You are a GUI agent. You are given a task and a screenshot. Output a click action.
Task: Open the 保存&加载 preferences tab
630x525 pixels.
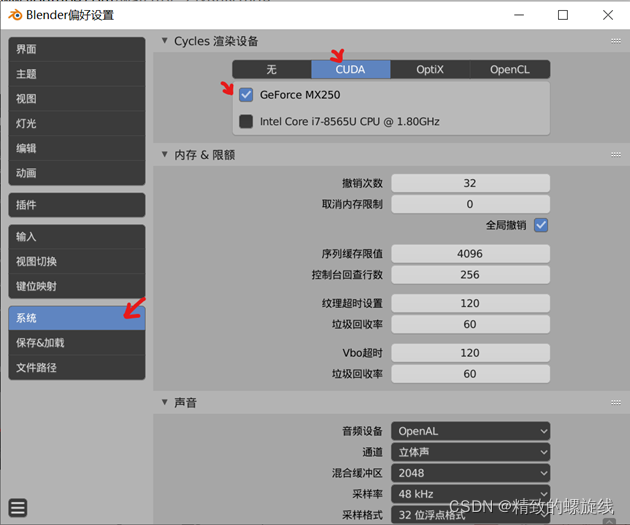pos(77,343)
